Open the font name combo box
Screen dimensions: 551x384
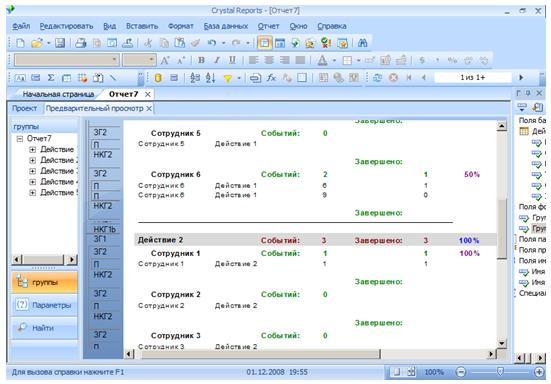[x=67, y=60]
